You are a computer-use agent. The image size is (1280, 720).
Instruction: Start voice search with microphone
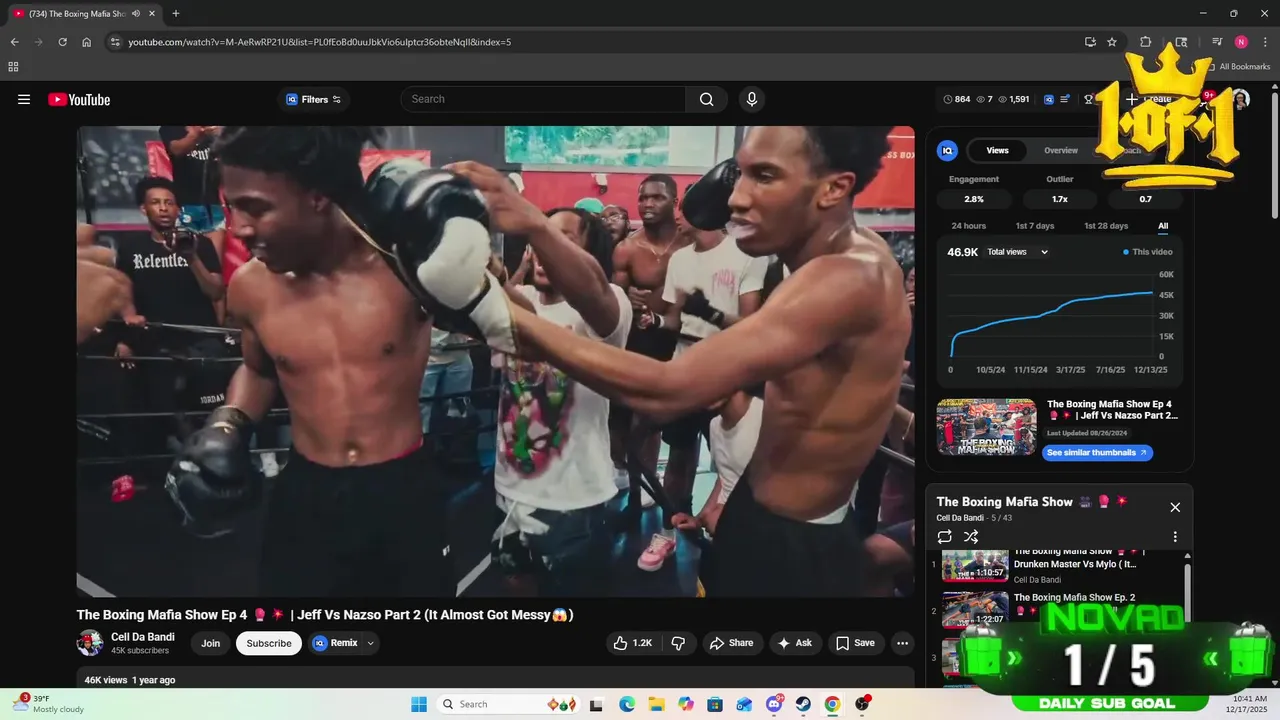(x=752, y=99)
